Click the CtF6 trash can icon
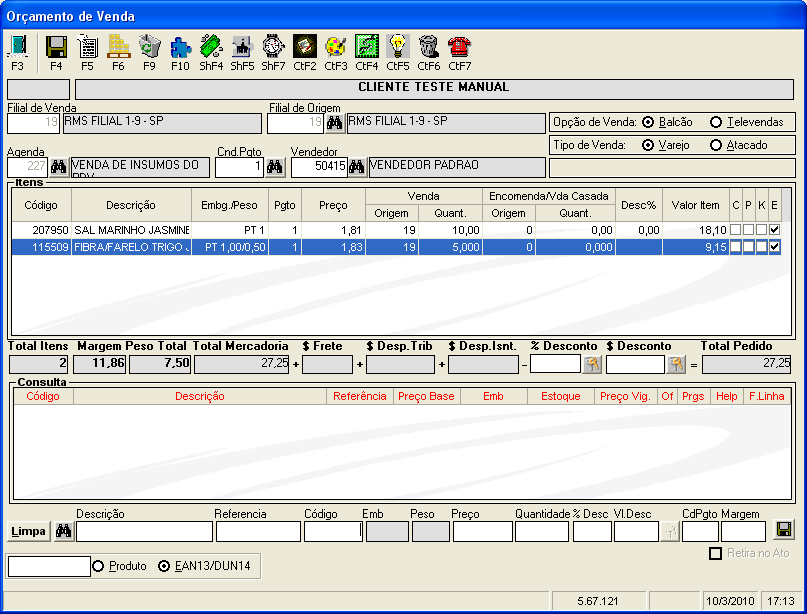807x614 pixels. (x=429, y=47)
